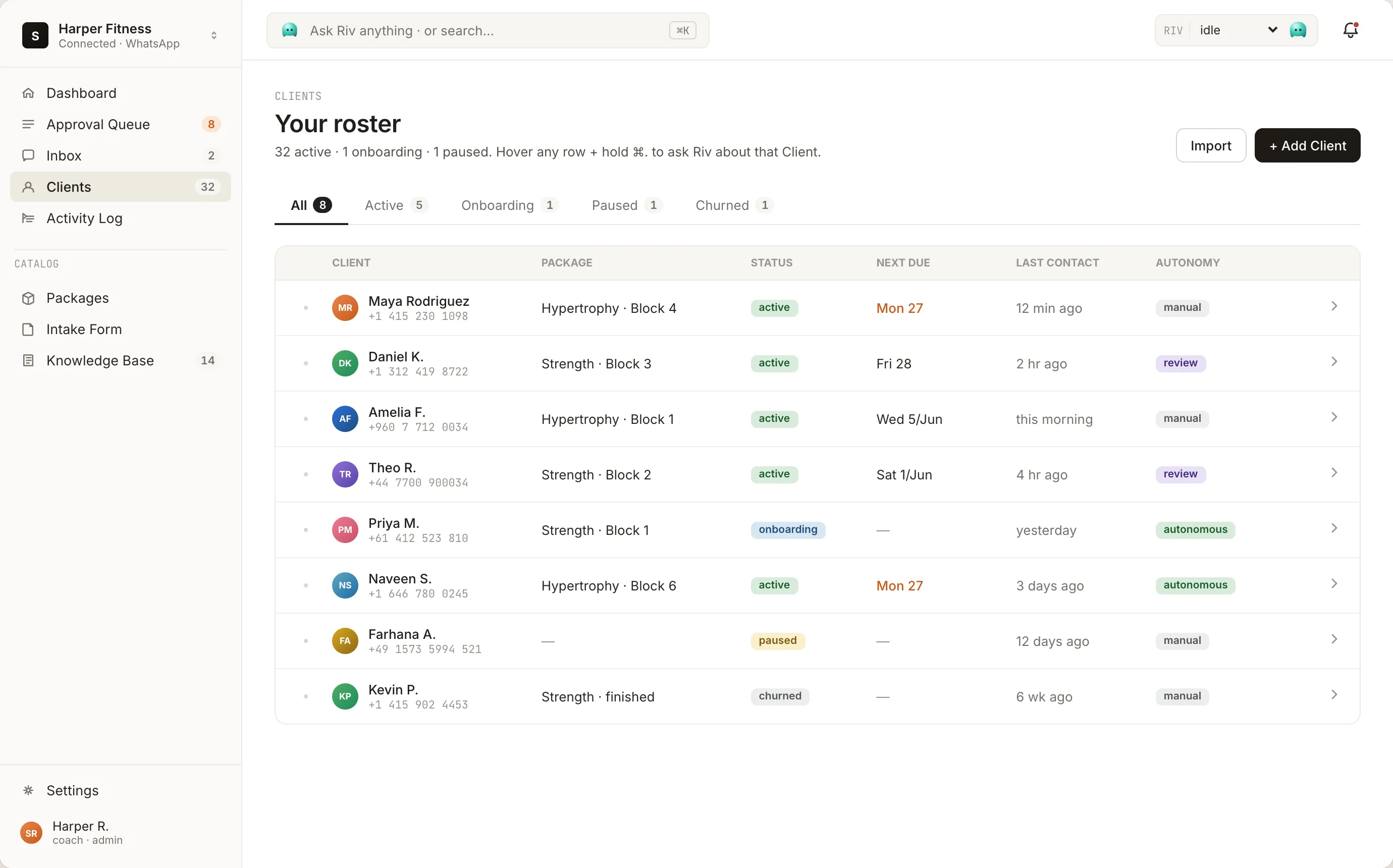Click the onboarding status badge
The image size is (1393, 868).
tap(787, 530)
